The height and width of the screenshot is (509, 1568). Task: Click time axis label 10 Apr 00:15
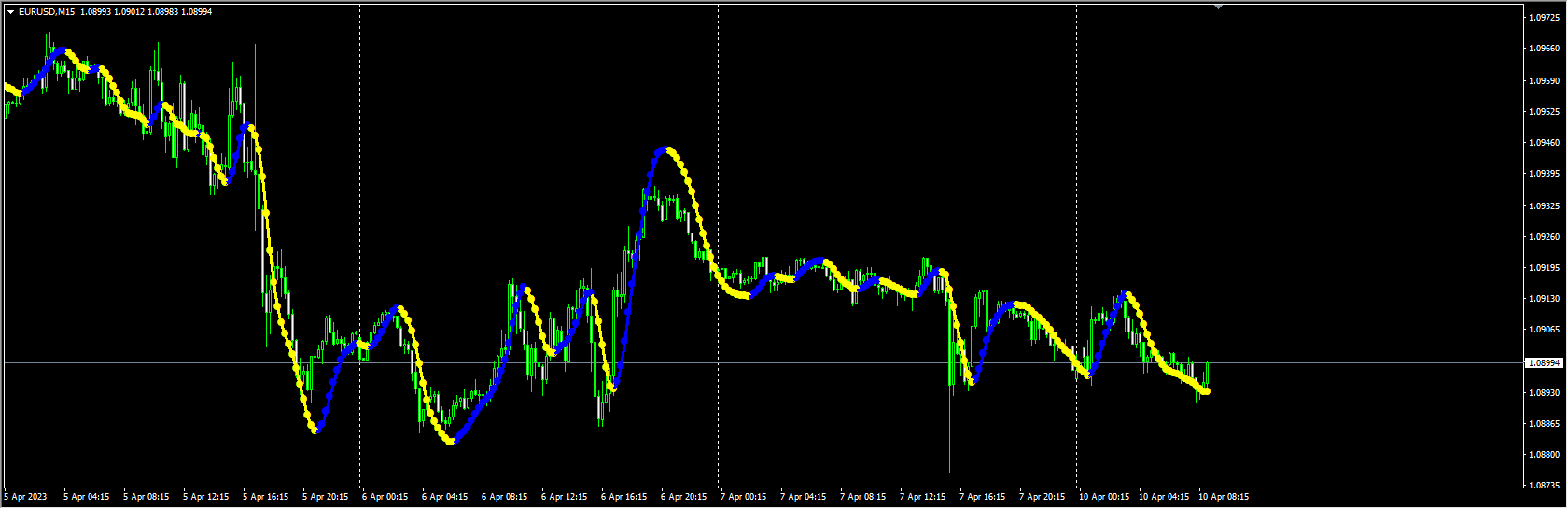click(x=1104, y=497)
